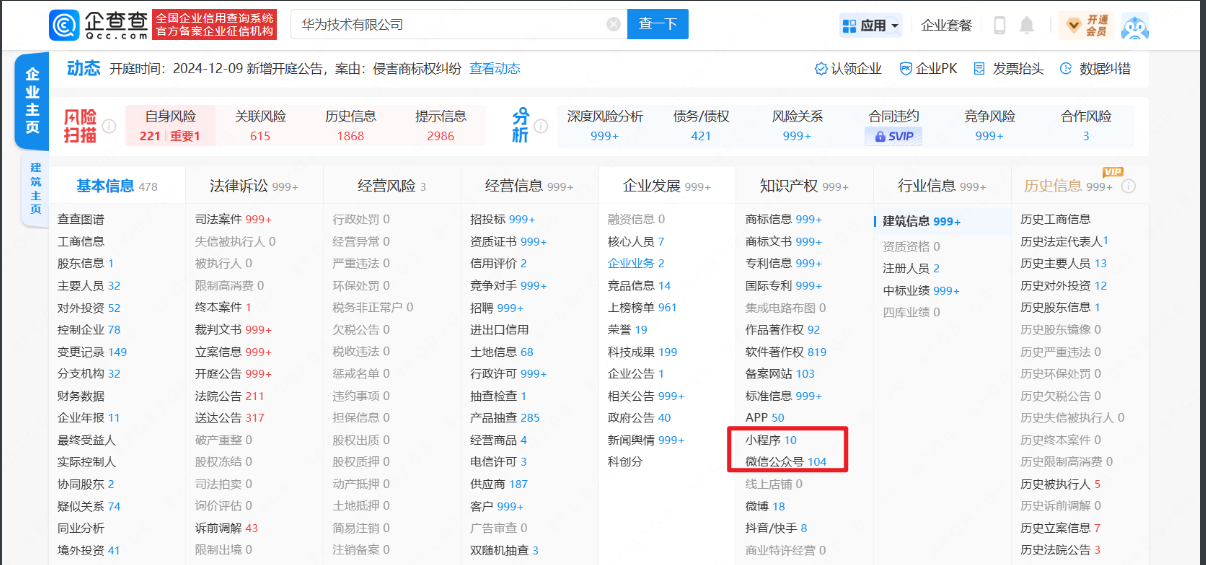Open 历史主要人员 13 link
The image size is (1206, 565).
coord(1063,263)
